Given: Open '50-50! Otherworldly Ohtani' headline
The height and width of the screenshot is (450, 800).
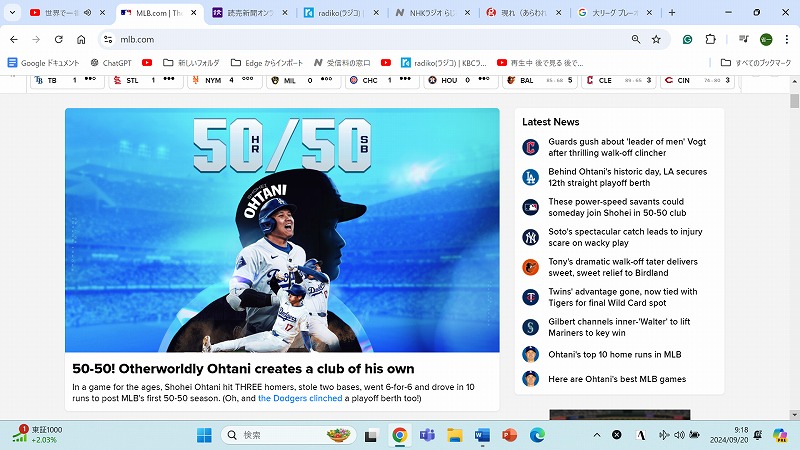Looking at the screenshot, I should (x=243, y=369).
